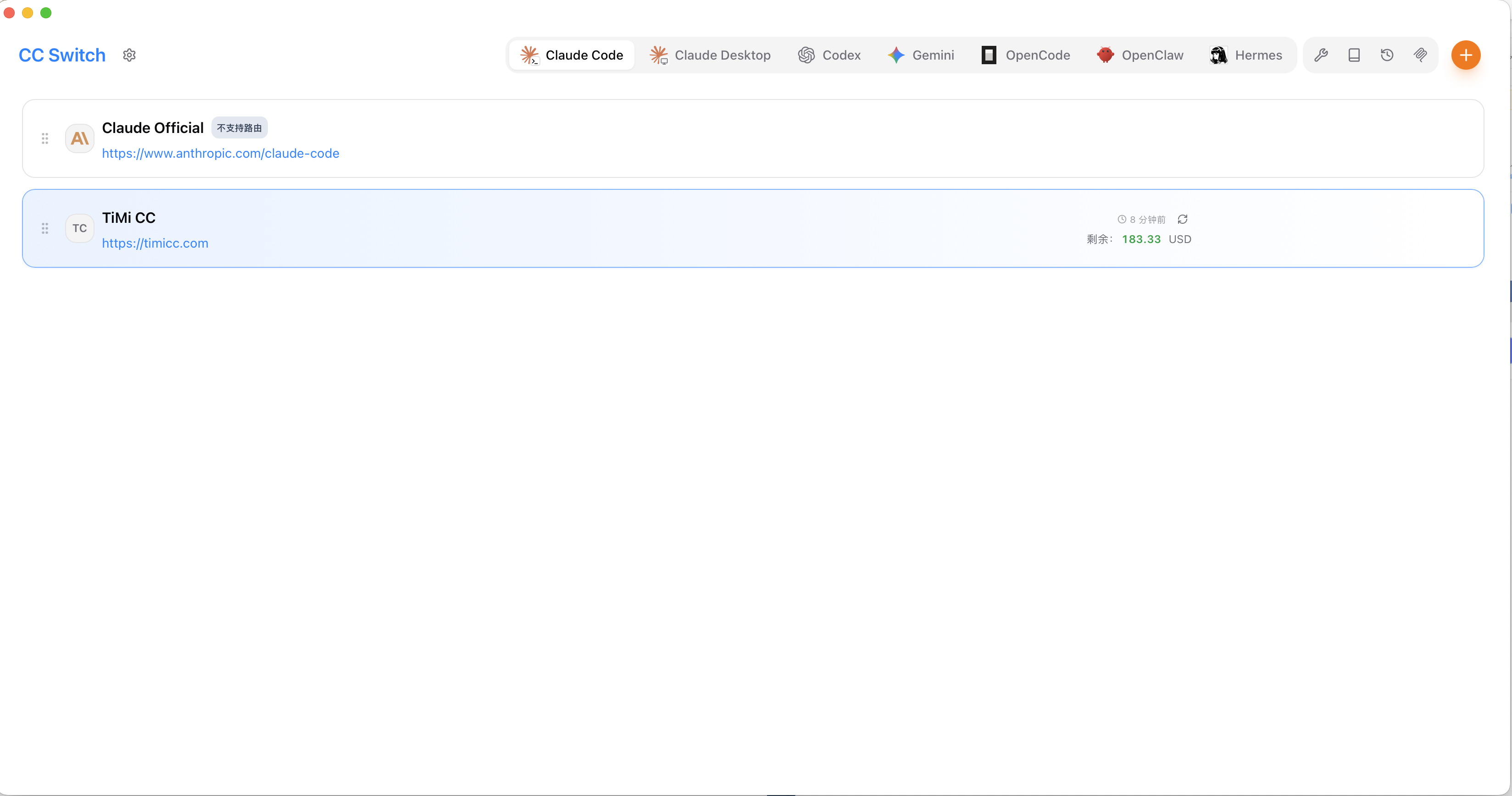This screenshot has width=1512, height=796.
Task: Open the book icon in toolbar
Action: [x=1354, y=55]
